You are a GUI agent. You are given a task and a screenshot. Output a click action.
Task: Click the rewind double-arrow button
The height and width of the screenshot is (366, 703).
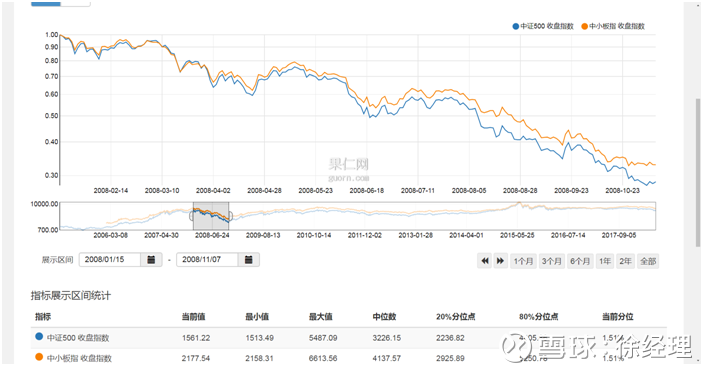(485, 261)
